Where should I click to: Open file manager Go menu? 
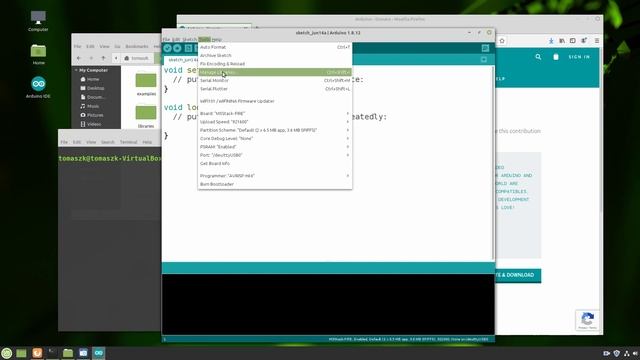pos(117,47)
